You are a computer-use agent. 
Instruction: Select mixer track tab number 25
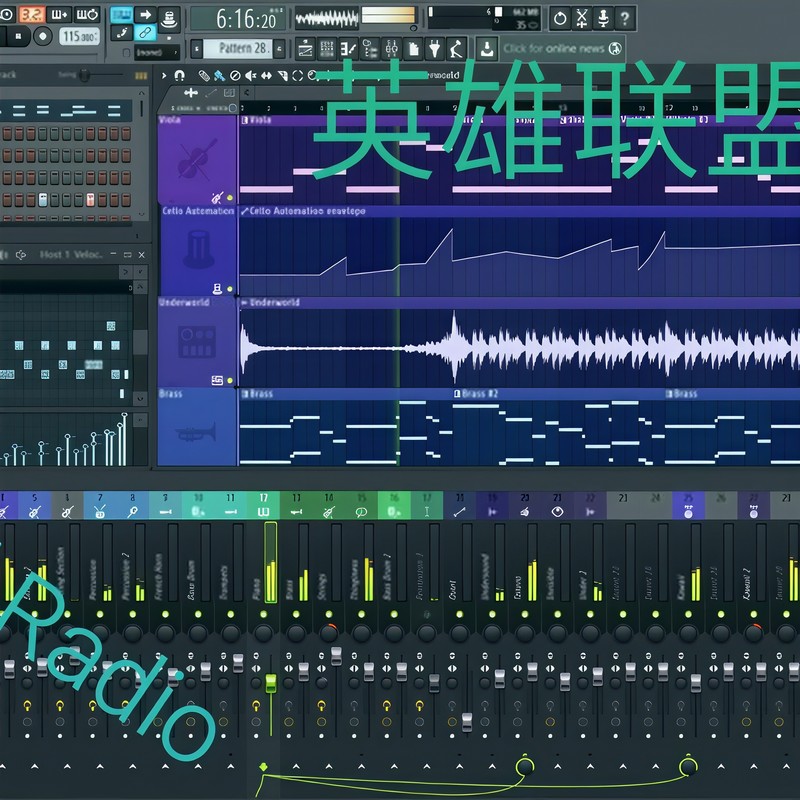point(688,505)
